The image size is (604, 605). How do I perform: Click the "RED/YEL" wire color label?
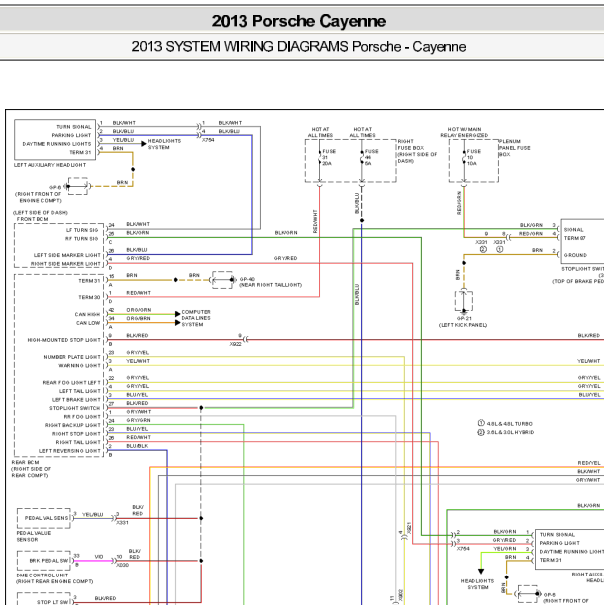[x=589, y=463]
